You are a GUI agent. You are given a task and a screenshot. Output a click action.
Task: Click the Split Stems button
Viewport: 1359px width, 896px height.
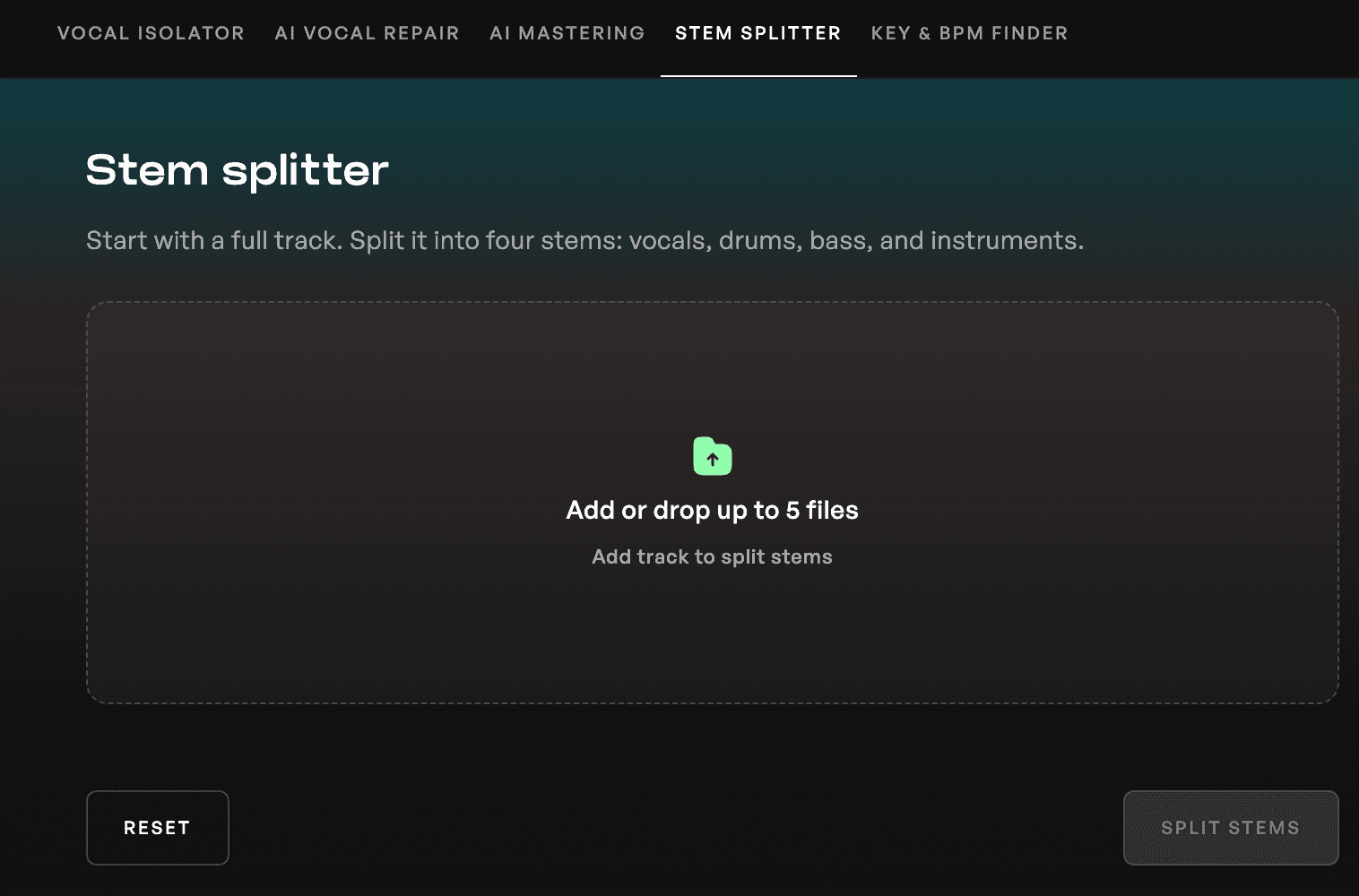pyautogui.click(x=1231, y=828)
